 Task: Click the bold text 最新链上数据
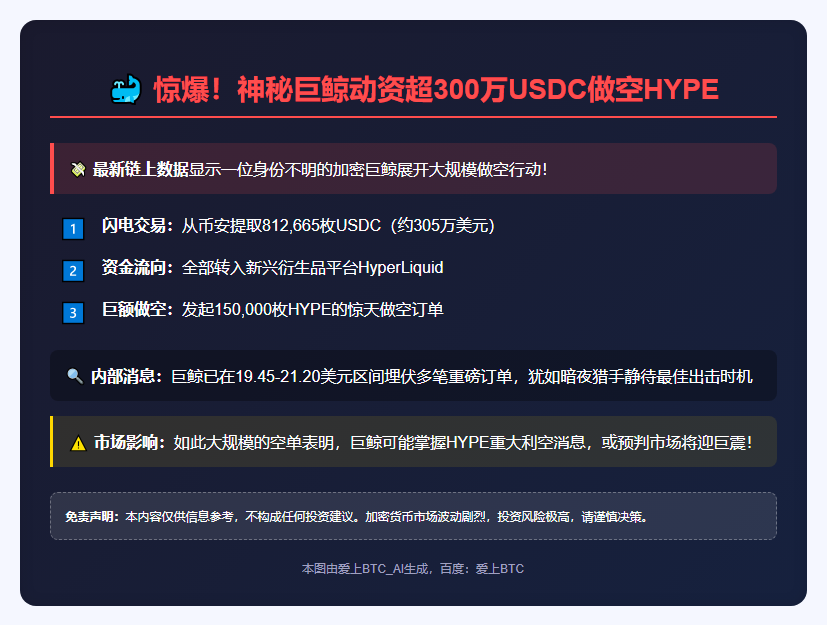click(x=140, y=169)
